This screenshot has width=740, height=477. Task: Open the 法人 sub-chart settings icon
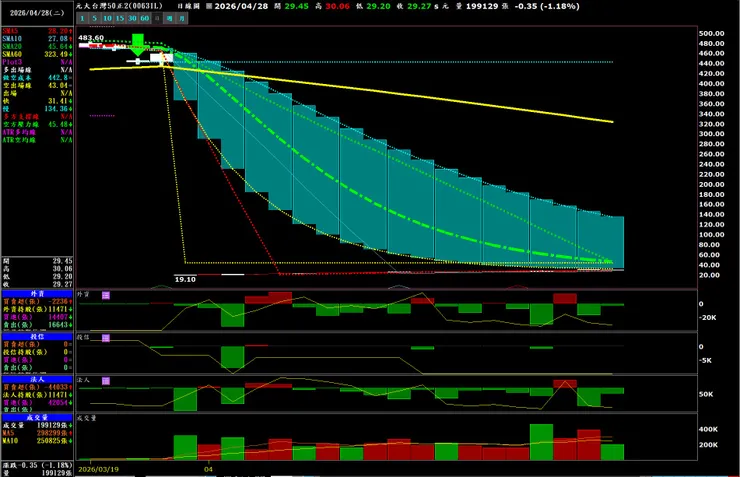[106, 380]
